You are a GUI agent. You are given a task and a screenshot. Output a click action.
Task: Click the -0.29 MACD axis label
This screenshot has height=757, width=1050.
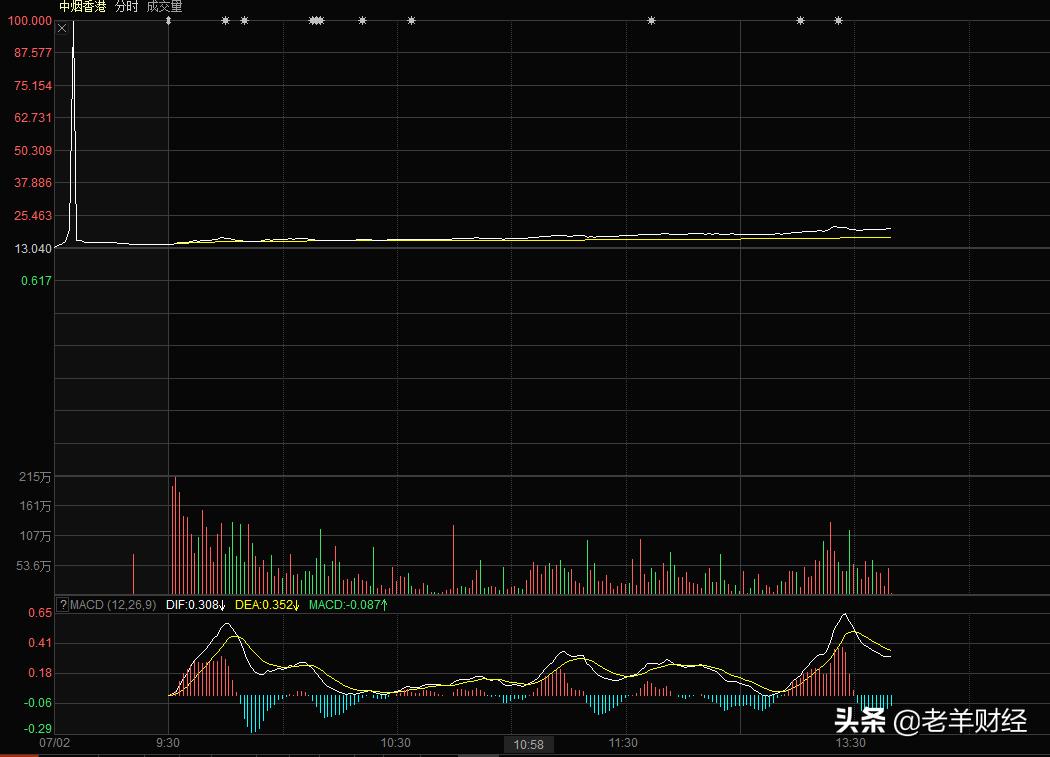[38, 729]
